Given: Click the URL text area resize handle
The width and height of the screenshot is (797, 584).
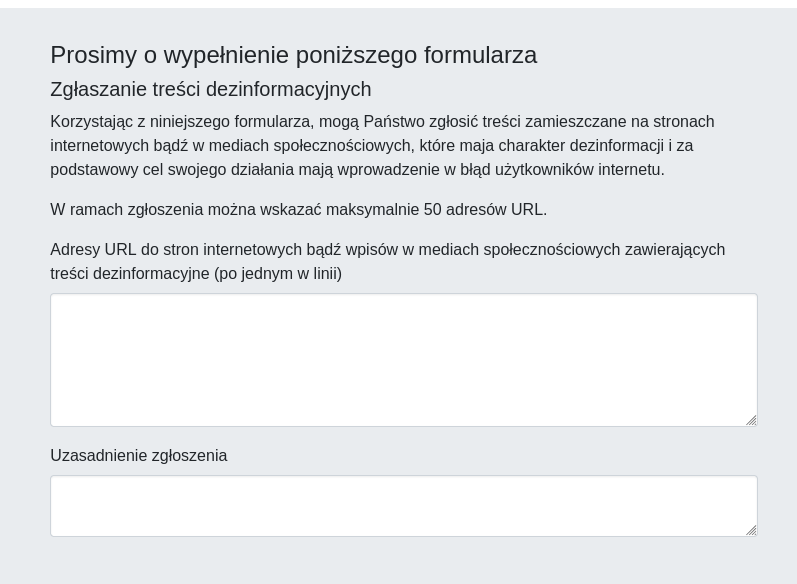Looking at the screenshot, I should (751, 420).
